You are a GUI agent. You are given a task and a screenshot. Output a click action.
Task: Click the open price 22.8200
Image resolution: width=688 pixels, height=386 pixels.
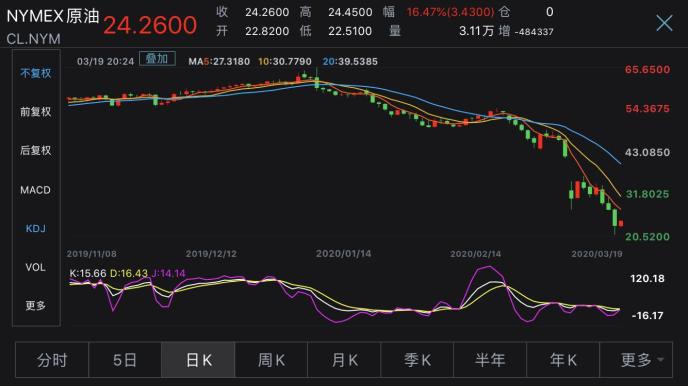point(267,31)
